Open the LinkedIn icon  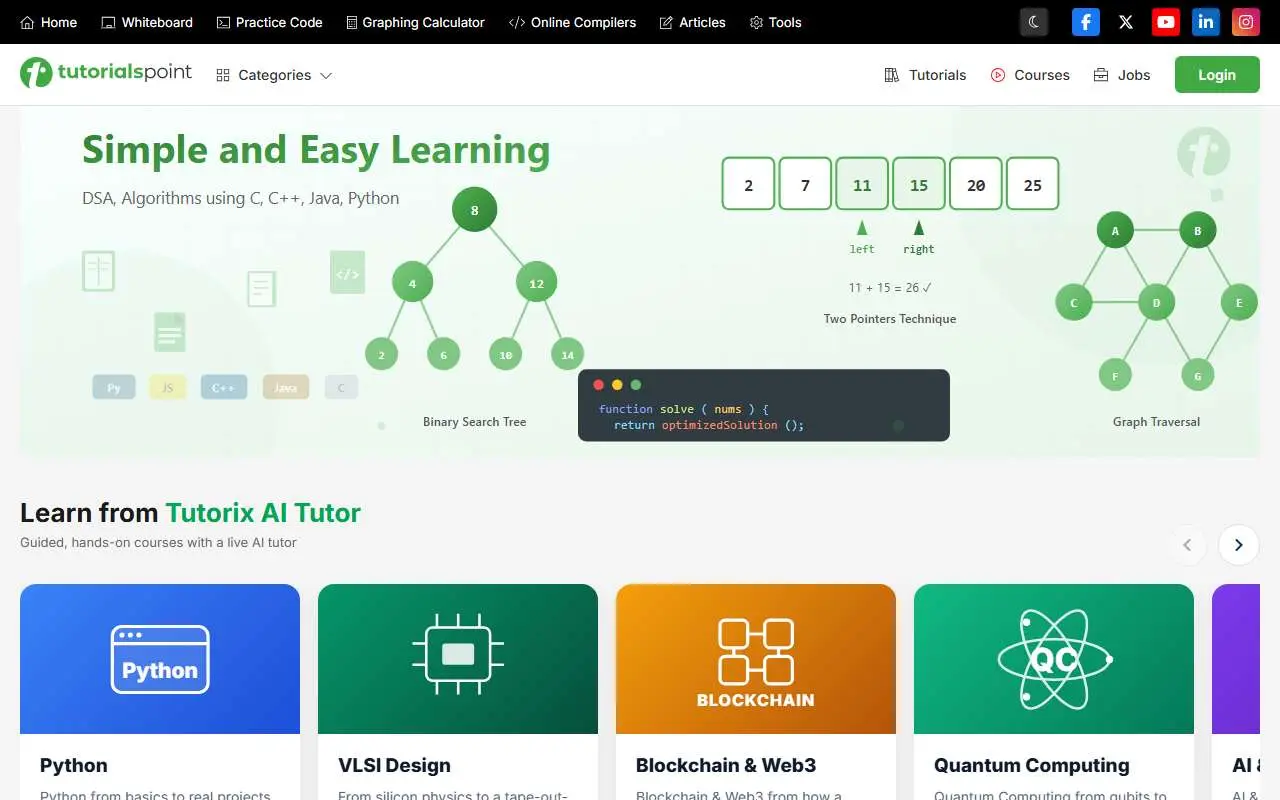click(1206, 22)
